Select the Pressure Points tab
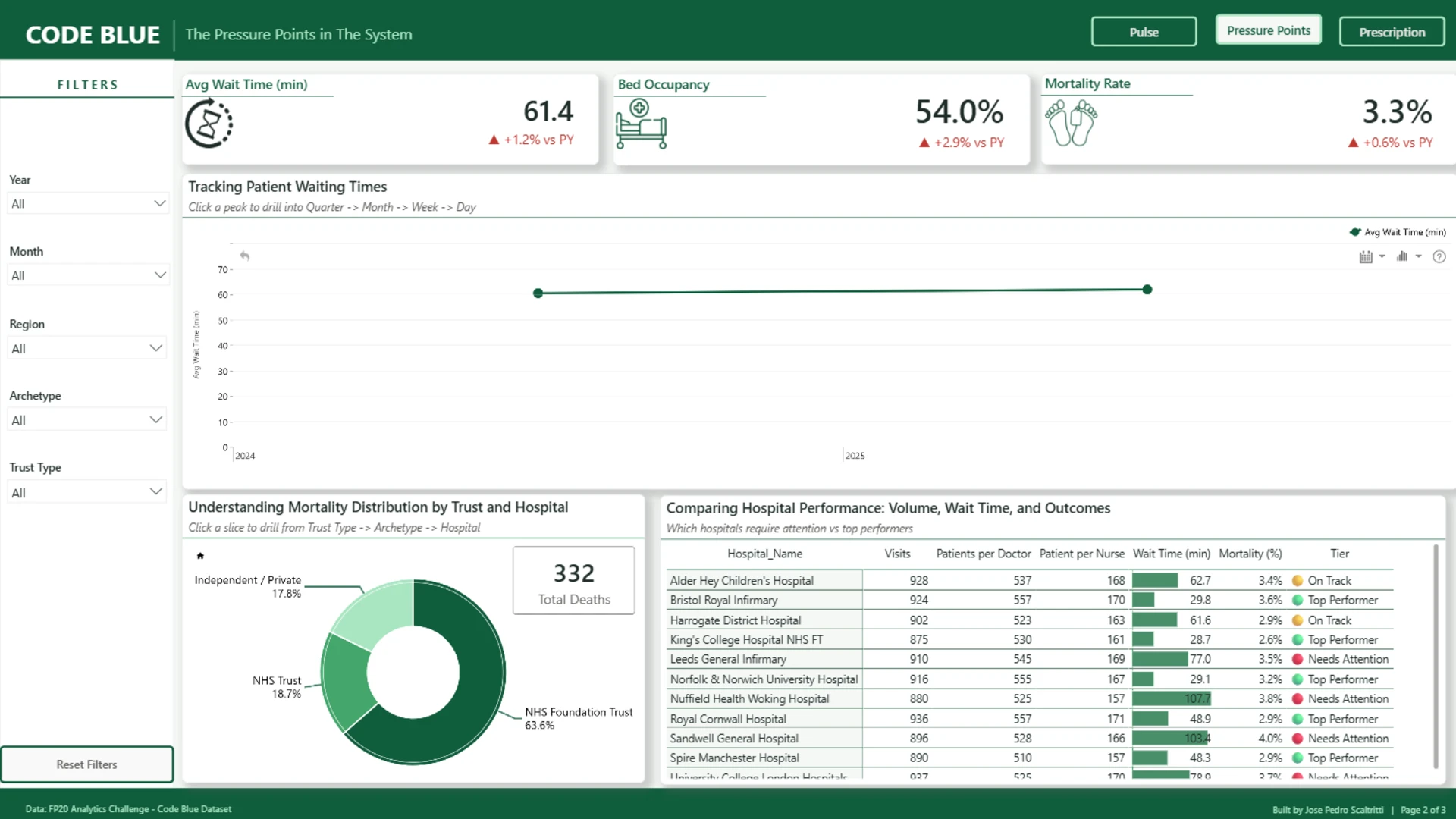1456x819 pixels. (1268, 30)
